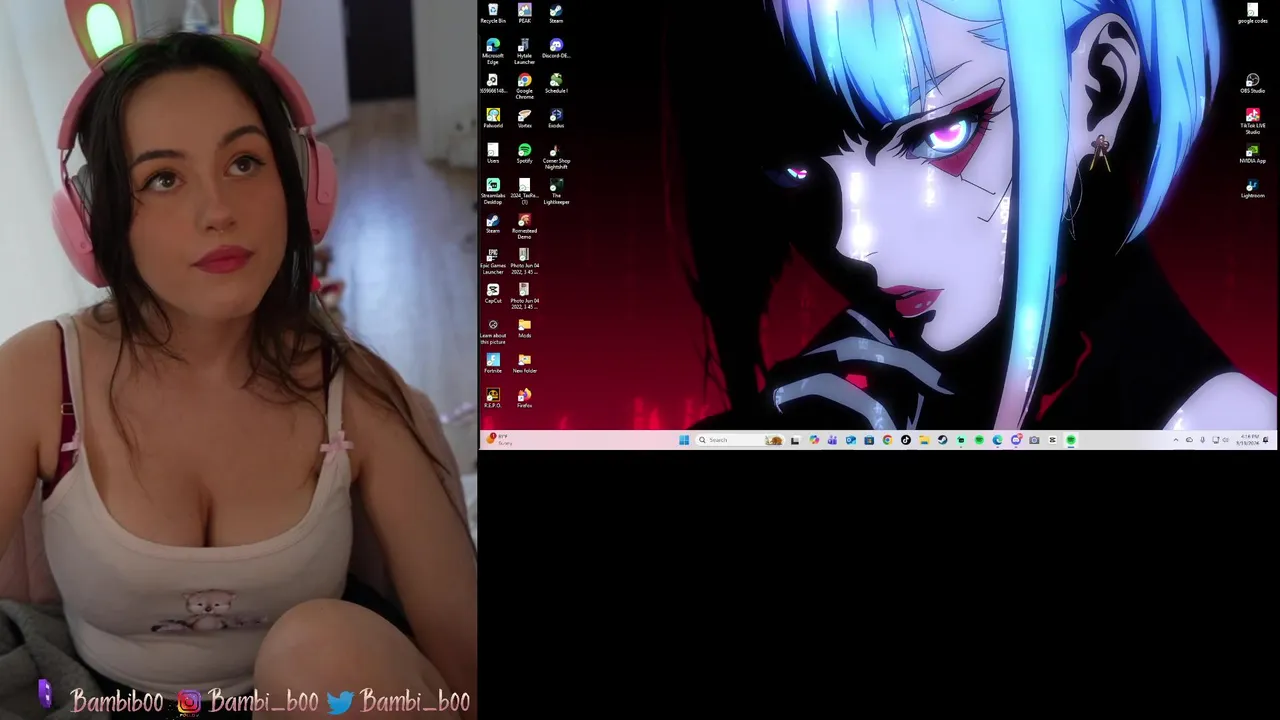The width and height of the screenshot is (1280, 720).
Task: Open the notification bell in taskbar
Action: click(1266, 440)
